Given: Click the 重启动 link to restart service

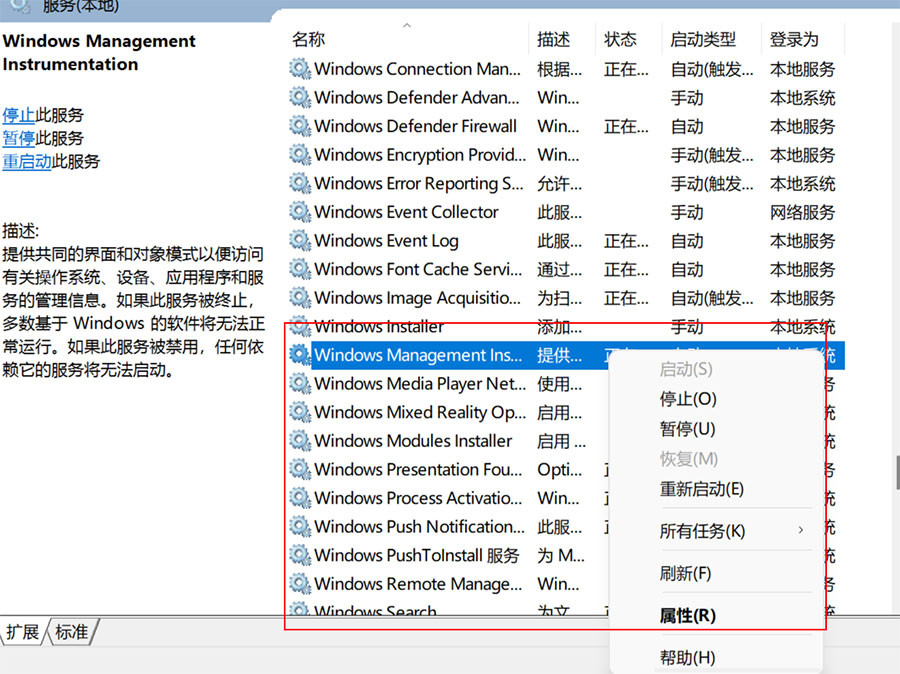Looking at the screenshot, I should [27, 161].
